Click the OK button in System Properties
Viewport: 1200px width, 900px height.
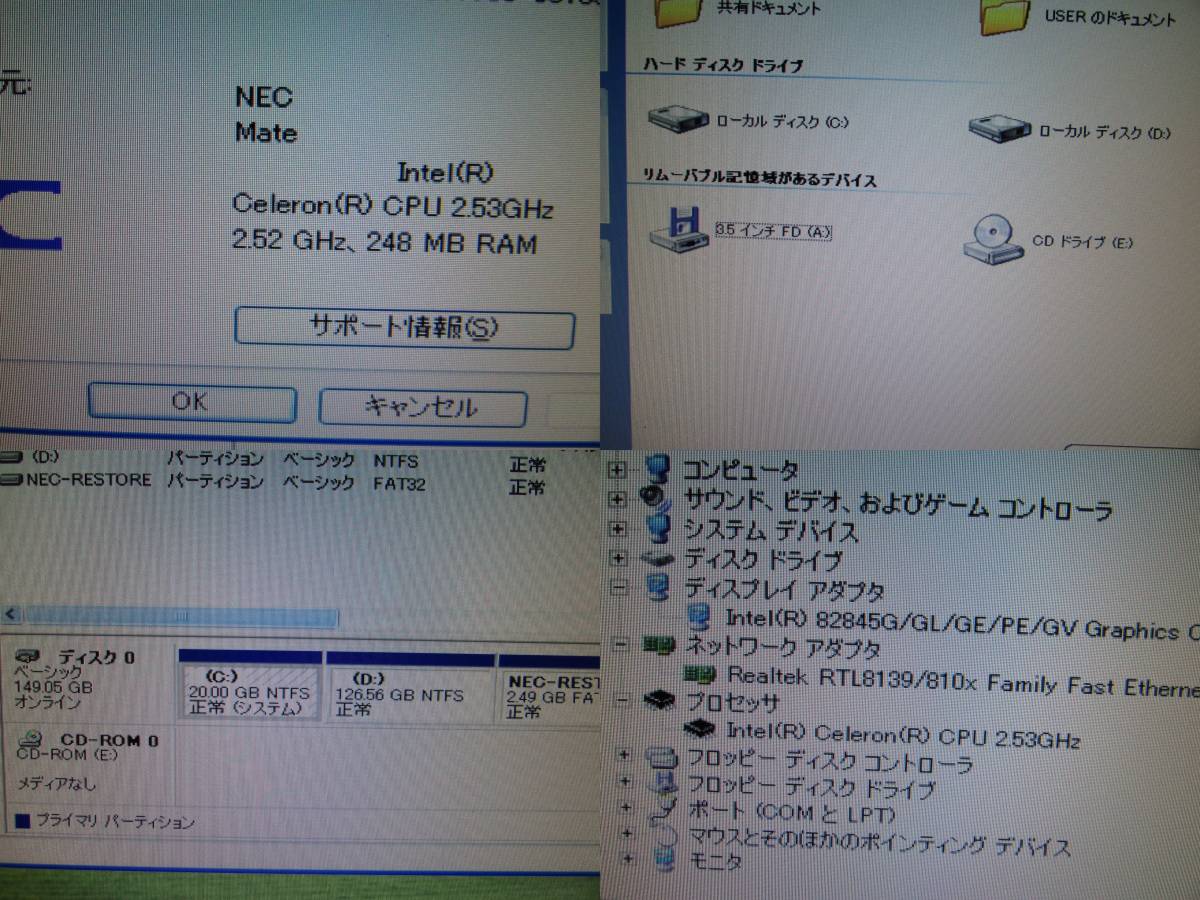191,403
